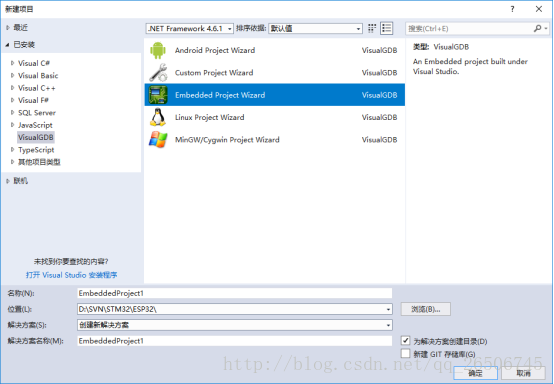Open the .NET Framework 4.6.1 dropdown
Screen dimensions: 554x384
coord(189,29)
